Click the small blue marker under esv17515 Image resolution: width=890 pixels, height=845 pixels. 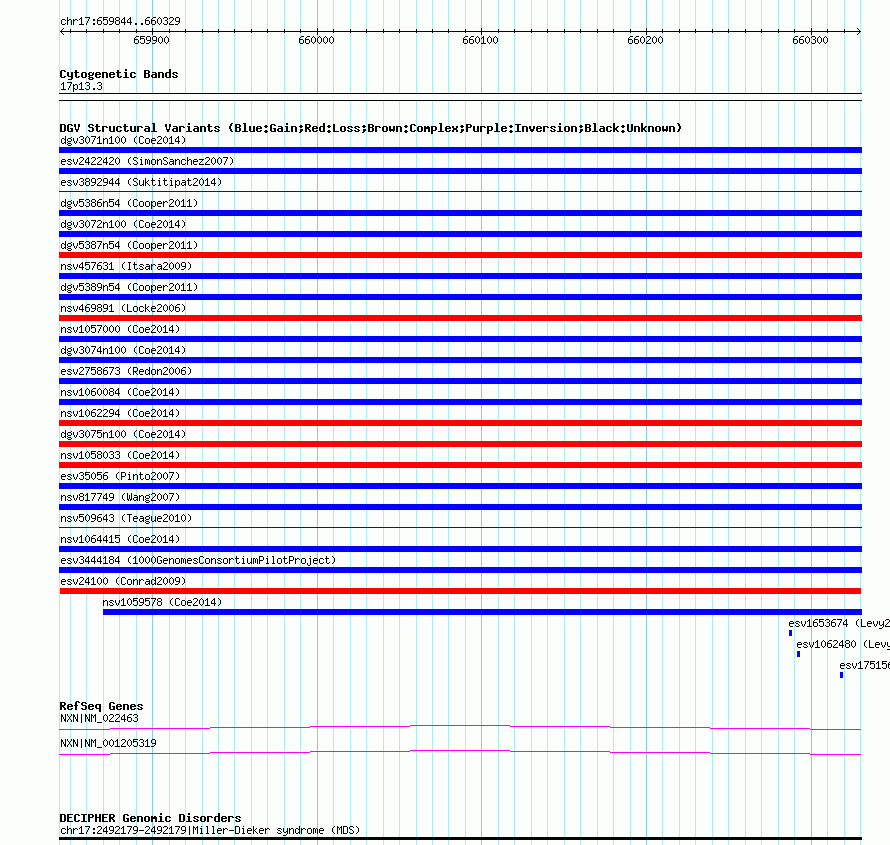pos(841,675)
